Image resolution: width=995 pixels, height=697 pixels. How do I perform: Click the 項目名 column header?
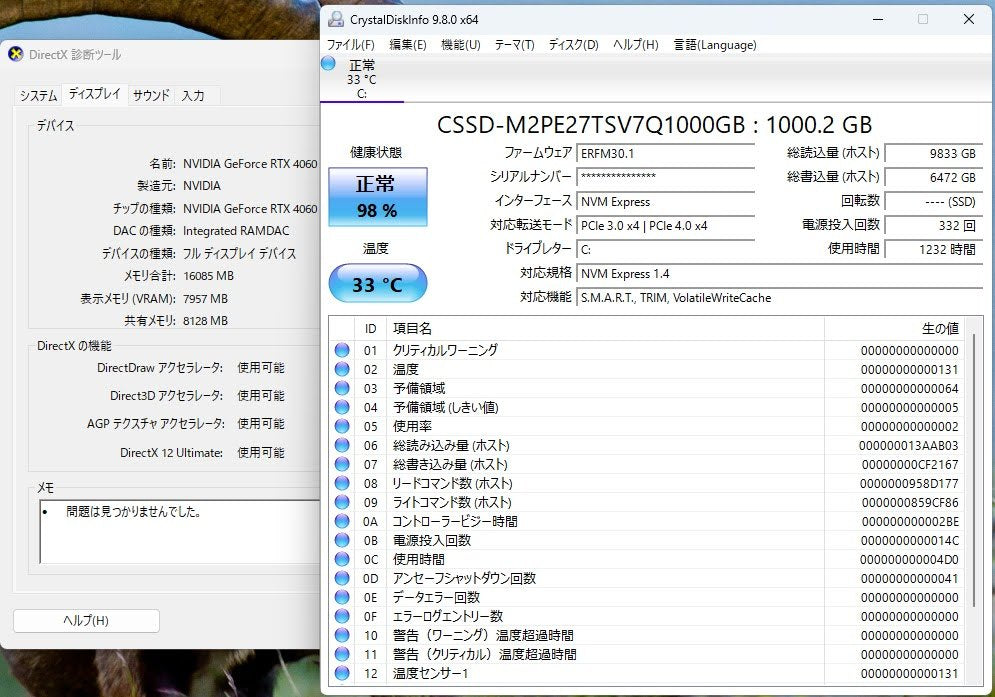(605, 329)
